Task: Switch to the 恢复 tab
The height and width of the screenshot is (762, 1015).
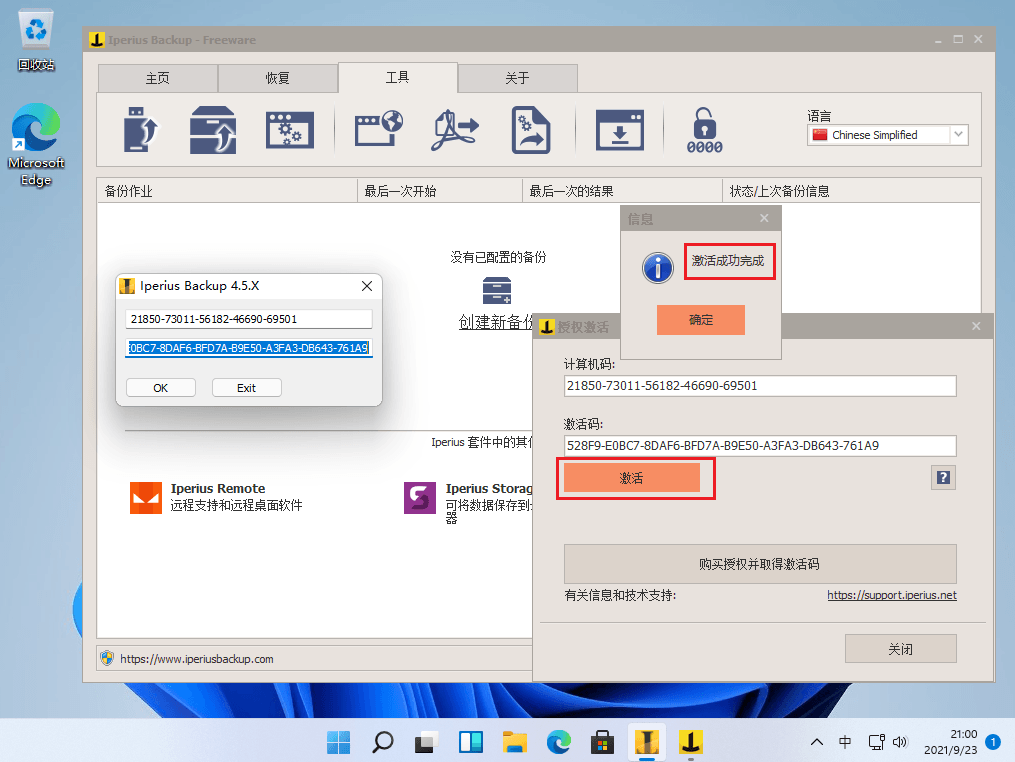Action: [278, 78]
